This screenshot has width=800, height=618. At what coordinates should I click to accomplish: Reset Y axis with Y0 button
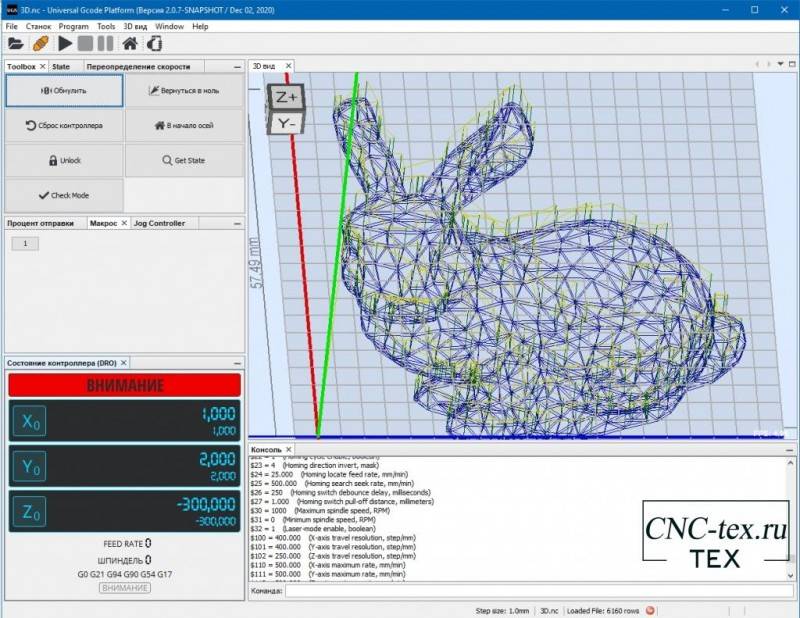tap(30, 466)
